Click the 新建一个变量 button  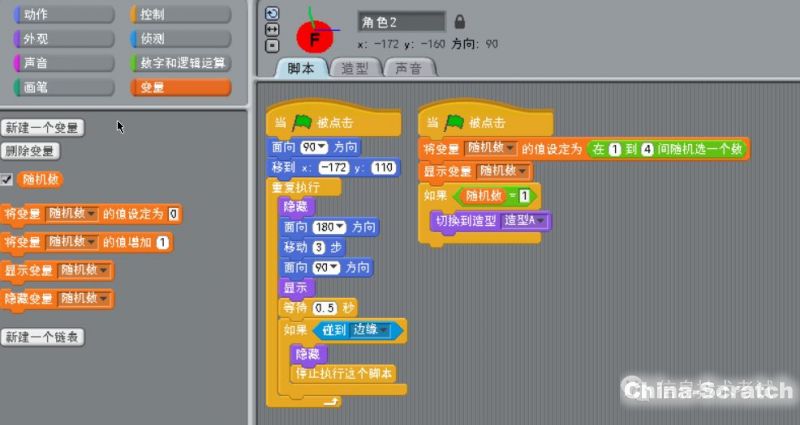tap(43, 128)
